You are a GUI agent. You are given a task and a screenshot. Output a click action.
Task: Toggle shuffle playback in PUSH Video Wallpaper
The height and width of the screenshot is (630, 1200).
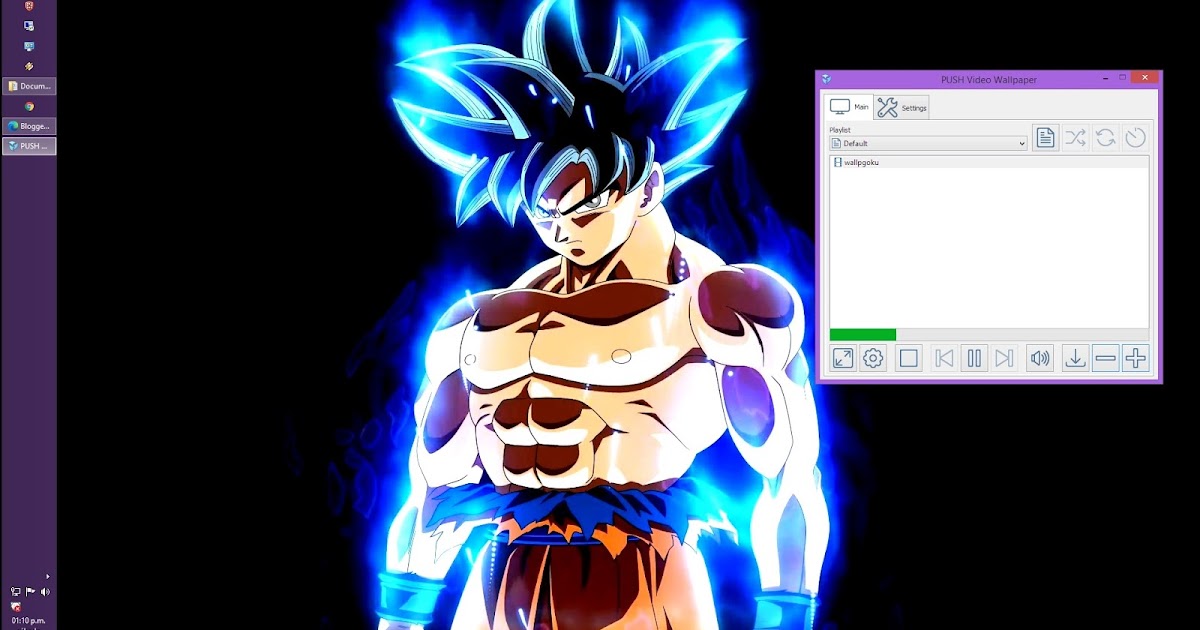tap(1075, 138)
